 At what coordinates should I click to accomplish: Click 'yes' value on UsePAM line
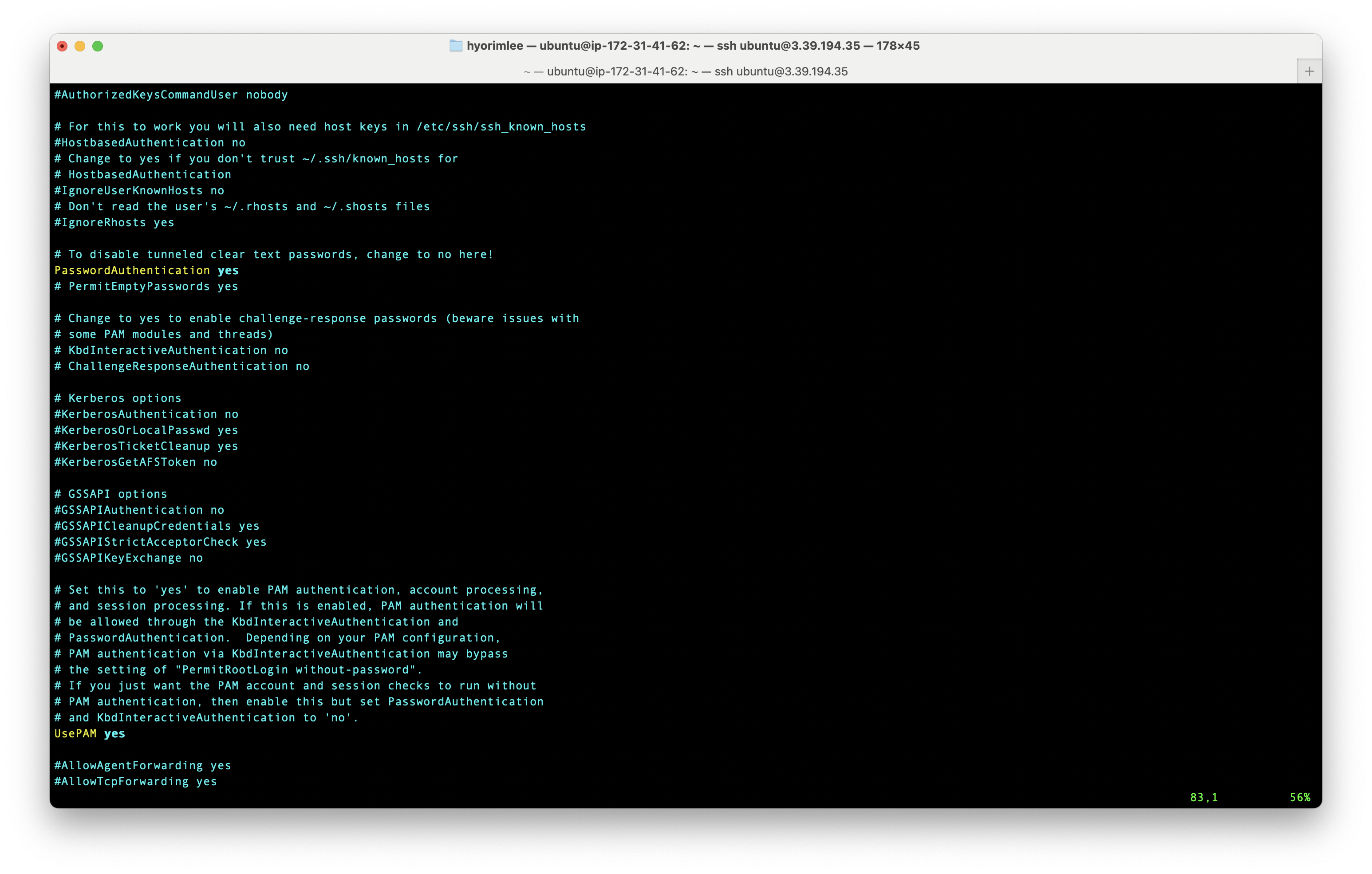(114, 734)
